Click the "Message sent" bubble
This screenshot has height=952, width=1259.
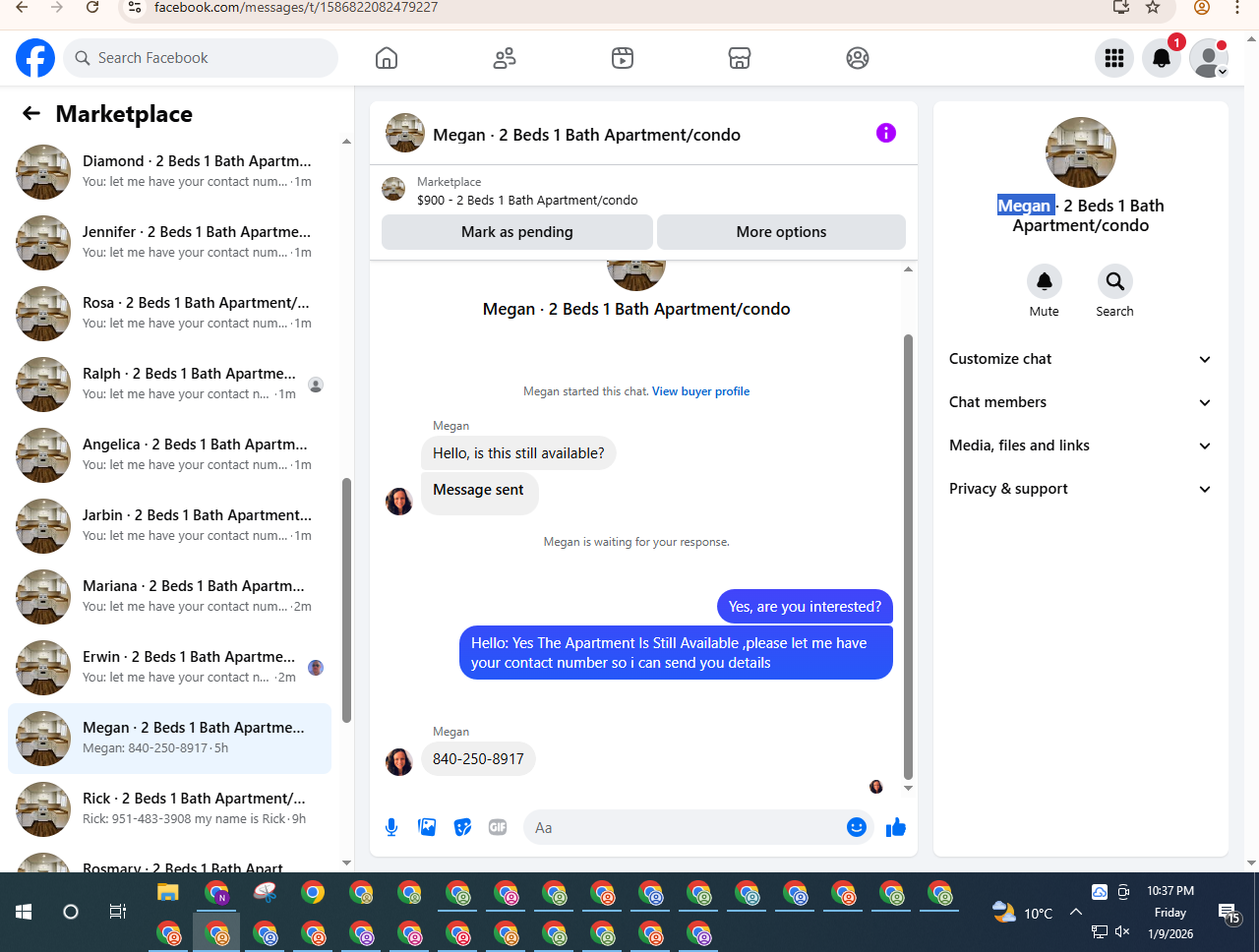pos(479,492)
